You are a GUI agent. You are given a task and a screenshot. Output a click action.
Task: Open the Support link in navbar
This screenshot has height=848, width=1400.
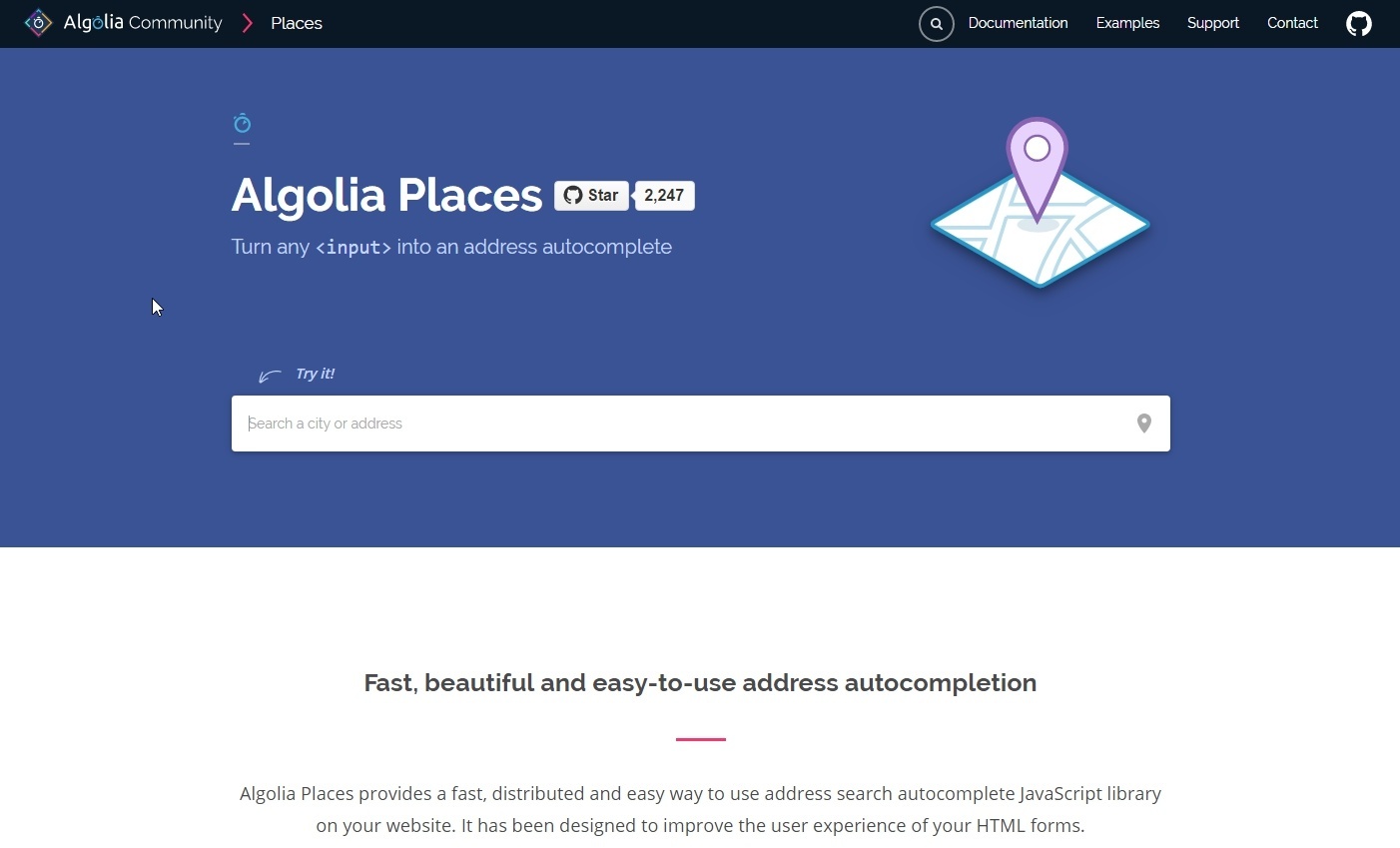pyautogui.click(x=1212, y=23)
